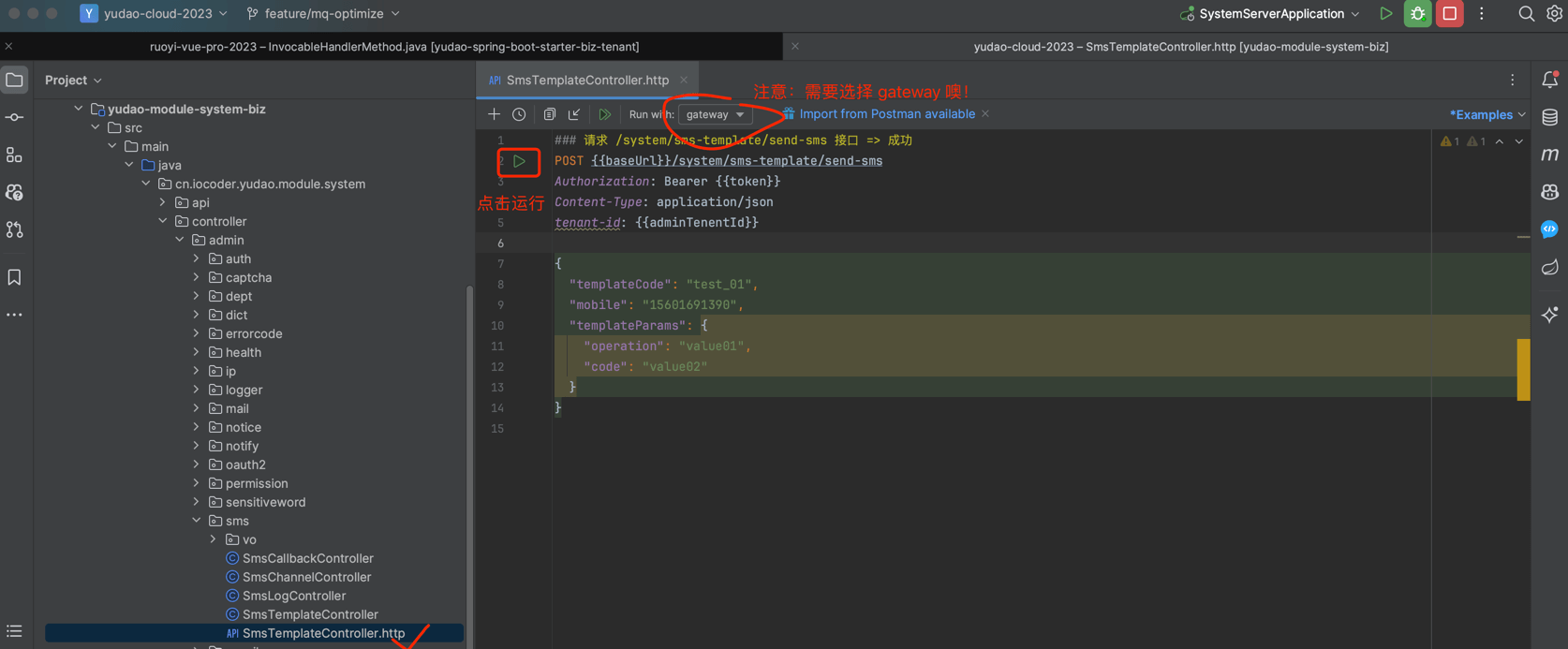Open the Database tool window
Image resolution: width=1568 pixels, height=649 pixels.
point(1550,117)
